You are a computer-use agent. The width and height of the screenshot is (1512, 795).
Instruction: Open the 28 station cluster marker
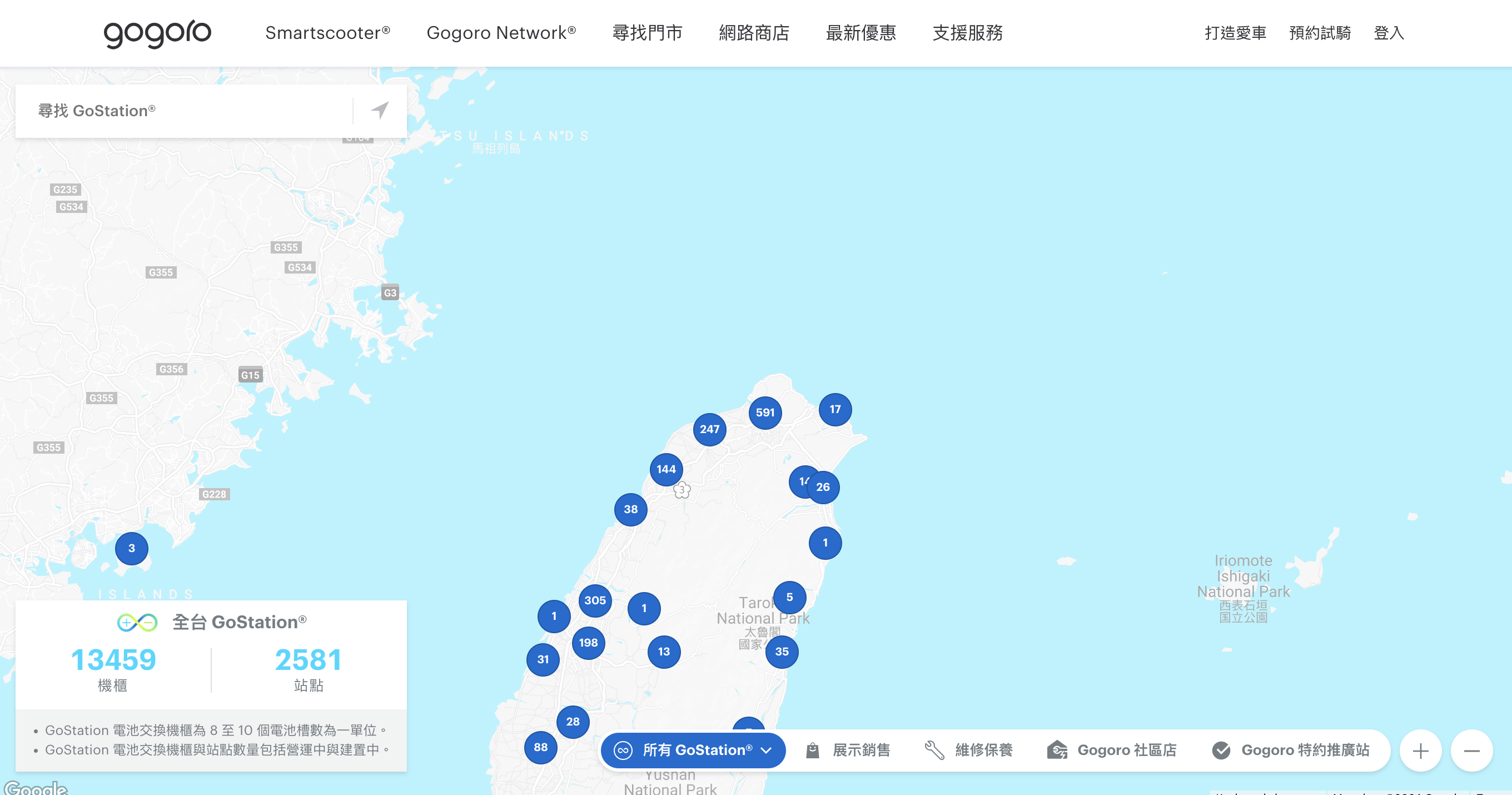573,722
